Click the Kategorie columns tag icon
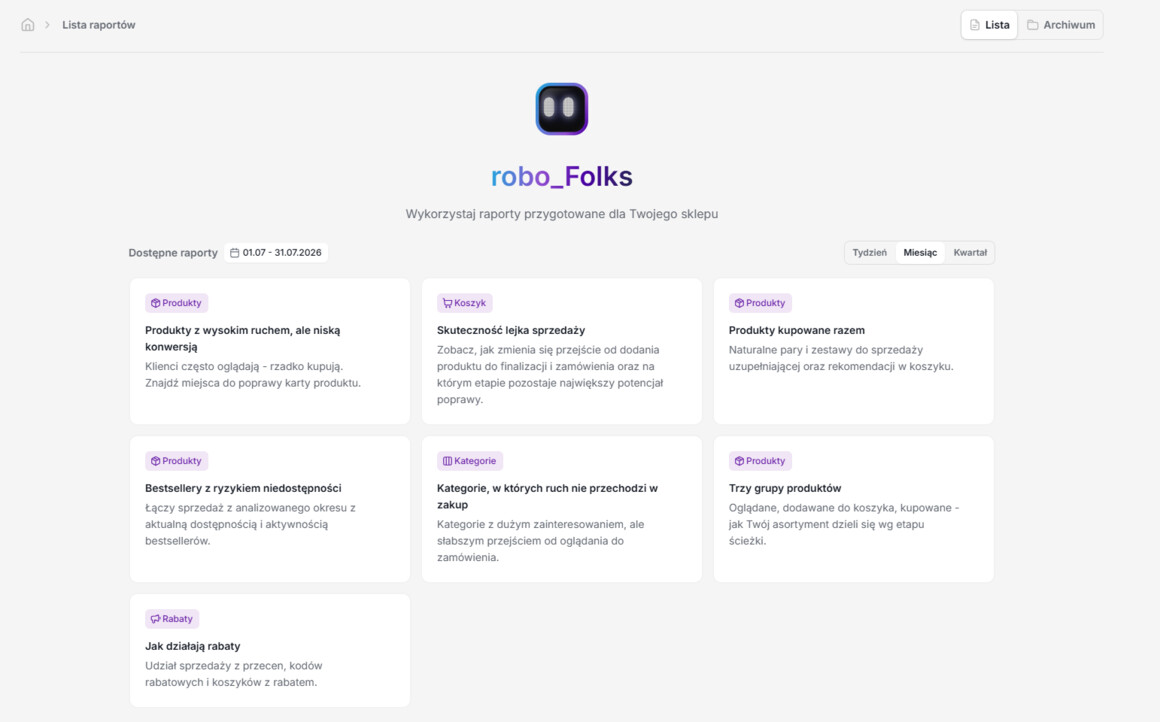This screenshot has width=1160, height=722. (x=447, y=461)
